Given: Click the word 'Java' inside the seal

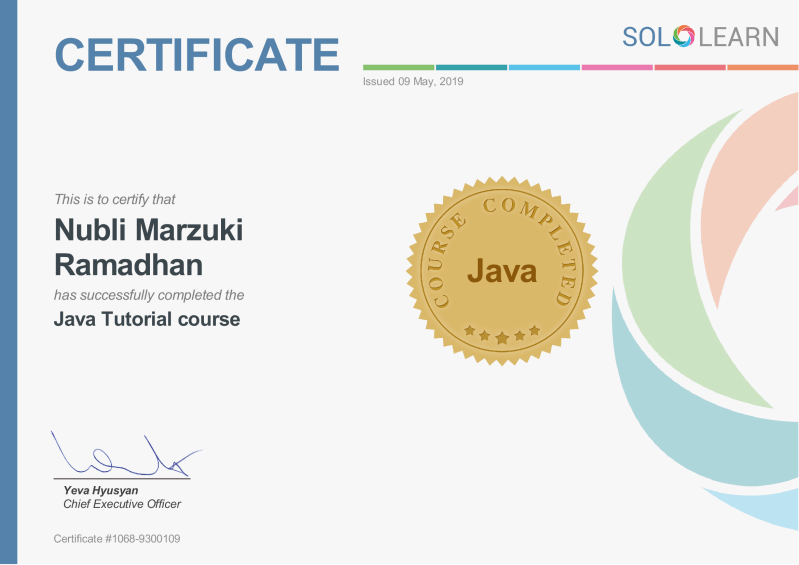Looking at the screenshot, I should (502, 271).
